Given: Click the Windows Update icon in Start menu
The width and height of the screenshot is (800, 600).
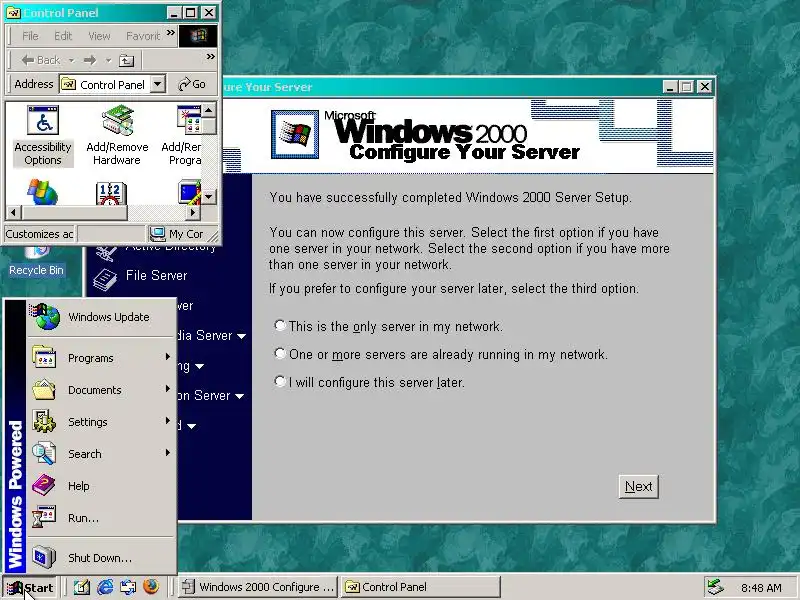Looking at the screenshot, I should click(x=45, y=316).
